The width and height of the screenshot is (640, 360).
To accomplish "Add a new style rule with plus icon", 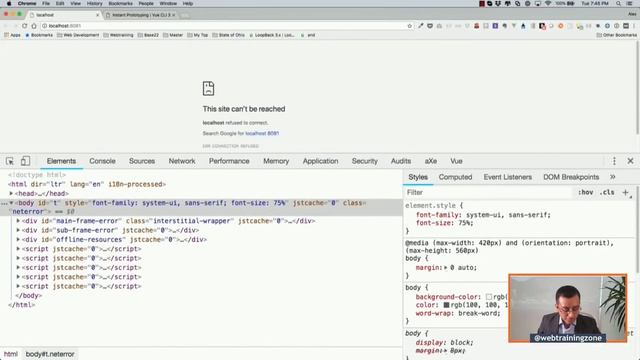I will [x=625, y=192].
